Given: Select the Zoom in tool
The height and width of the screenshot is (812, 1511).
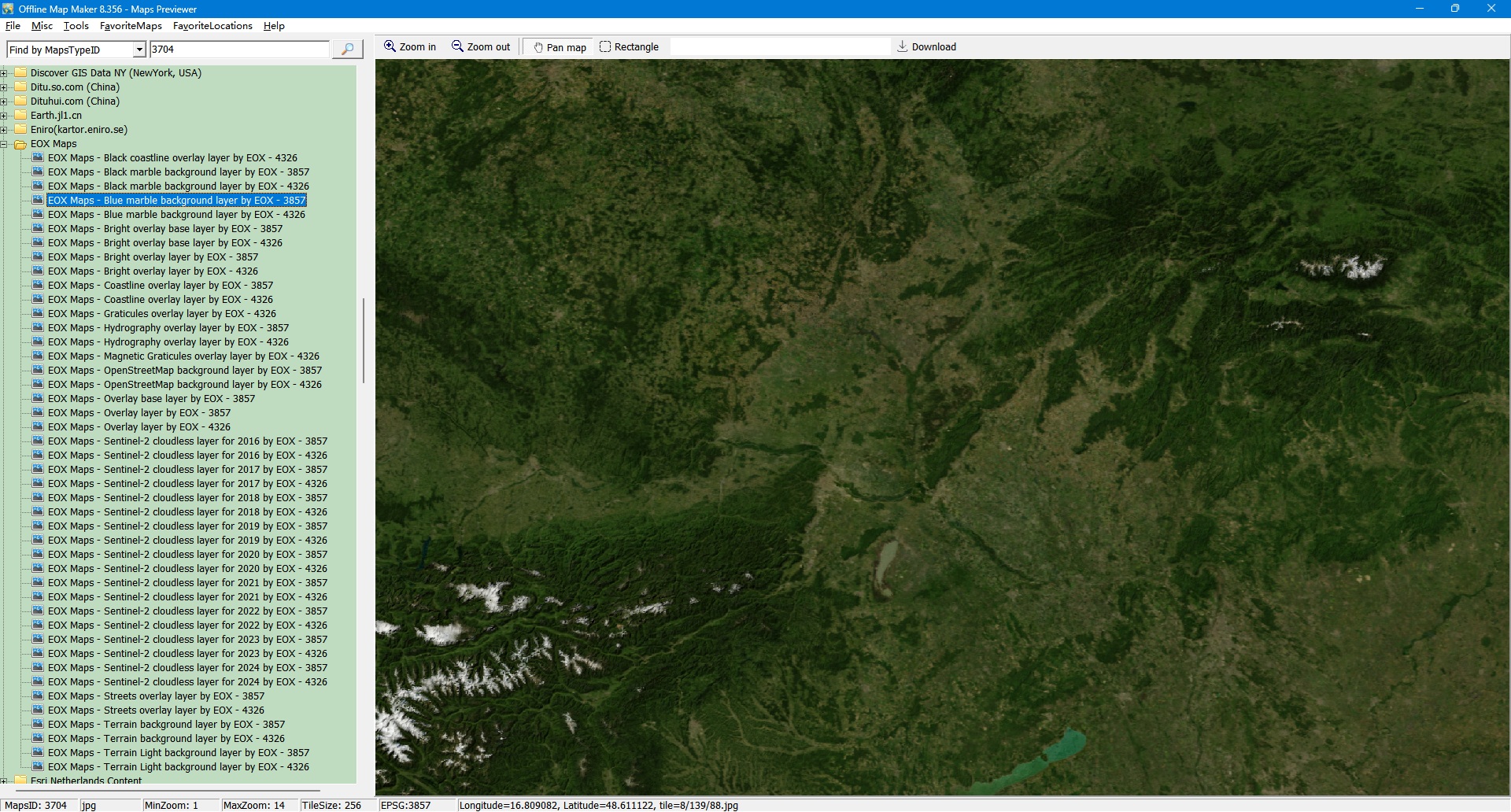Looking at the screenshot, I should 409,47.
